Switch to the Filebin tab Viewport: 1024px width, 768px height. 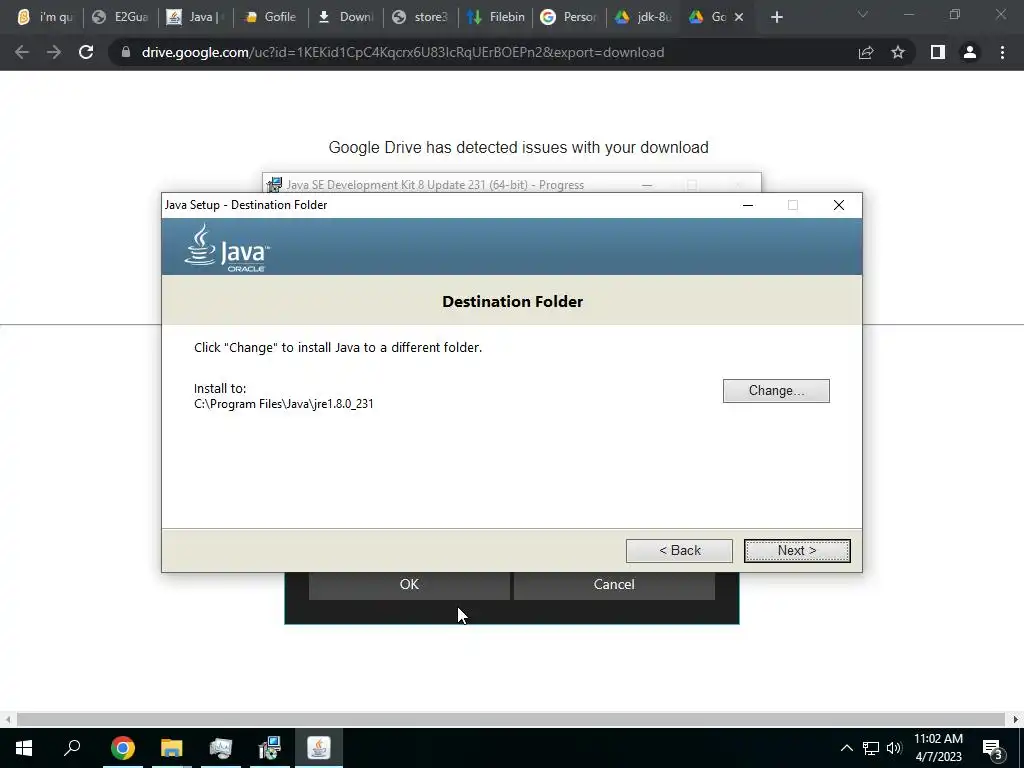coord(496,17)
